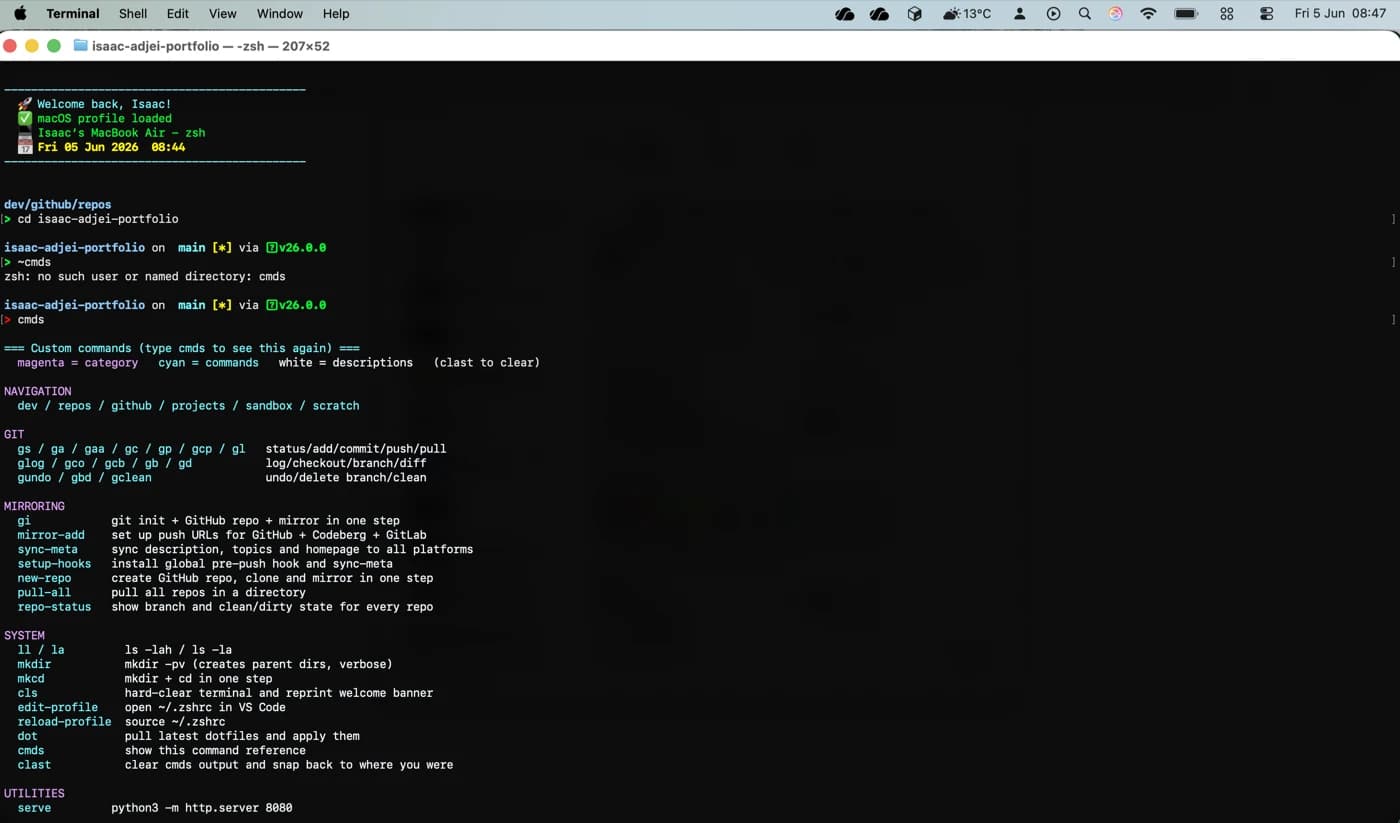The image size is (1400, 823).
Task: Click the 'sandbox' navigation command
Action: coord(269,406)
